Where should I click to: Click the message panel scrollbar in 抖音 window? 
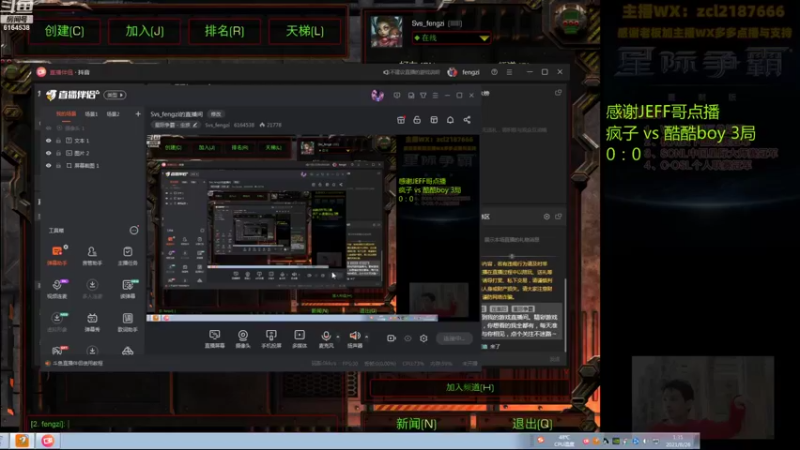point(565,315)
